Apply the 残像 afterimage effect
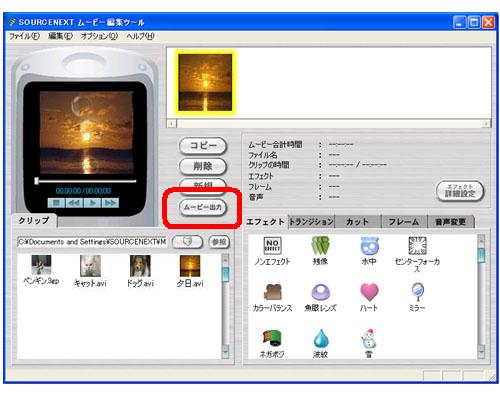The width and height of the screenshot is (500, 397). 320,246
